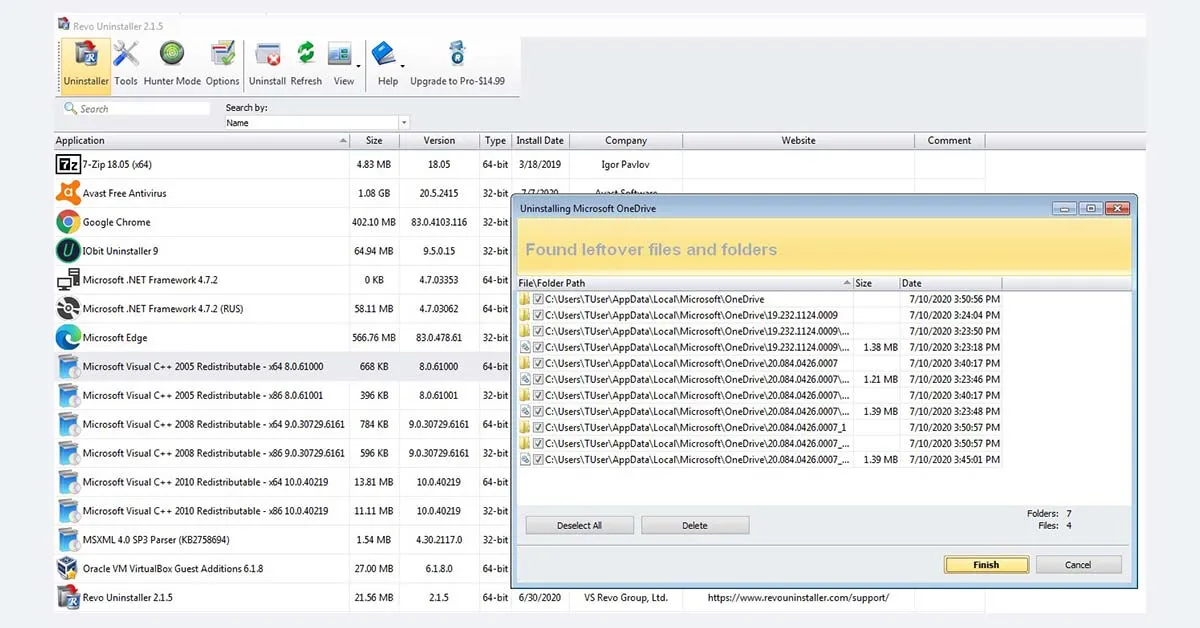Click icon of Visual C++ 2008 x86 Redistributable
1200x628 pixels.
click(68, 453)
